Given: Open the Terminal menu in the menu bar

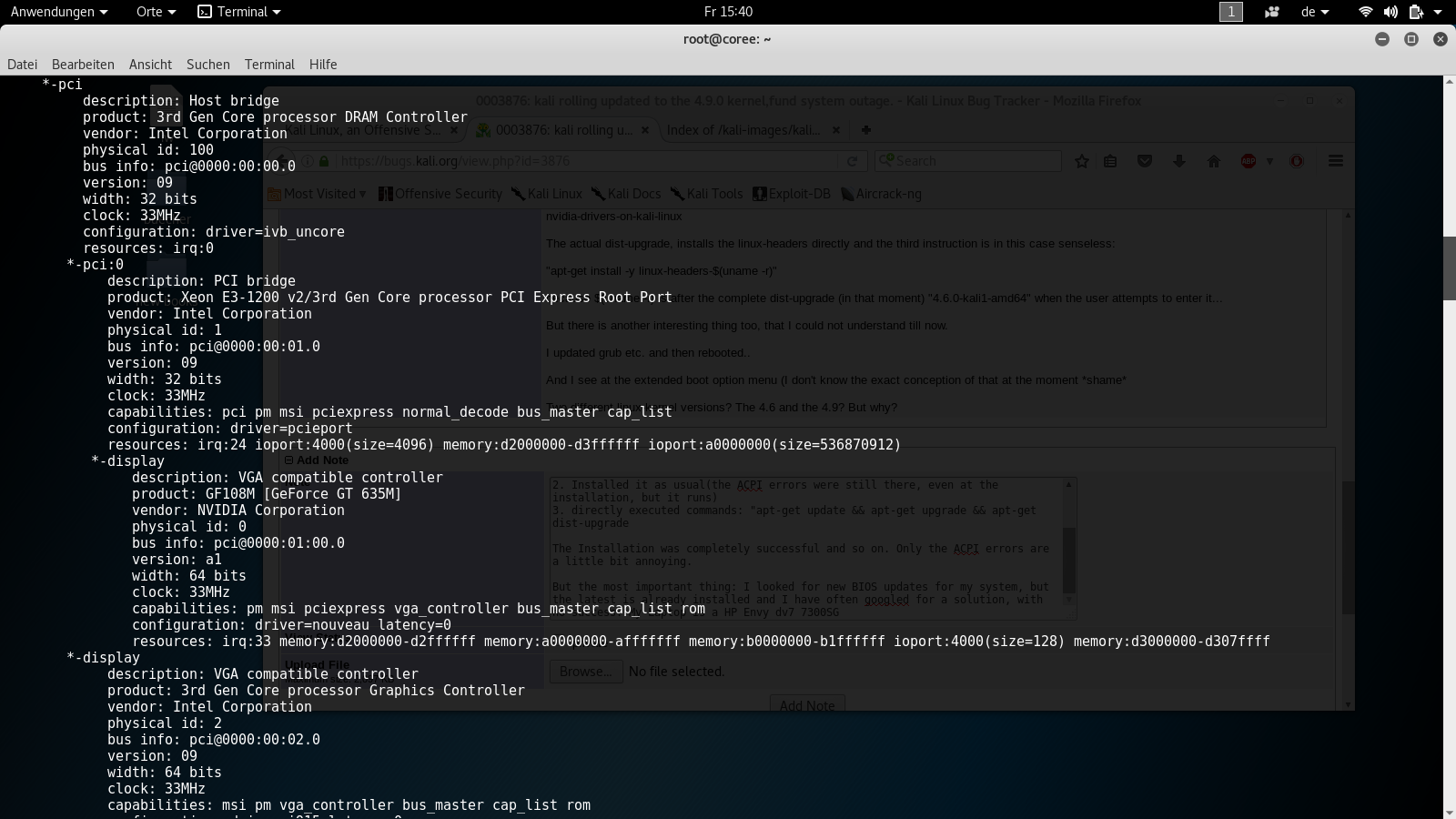Looking at the screenshot, I should (269, 65).
